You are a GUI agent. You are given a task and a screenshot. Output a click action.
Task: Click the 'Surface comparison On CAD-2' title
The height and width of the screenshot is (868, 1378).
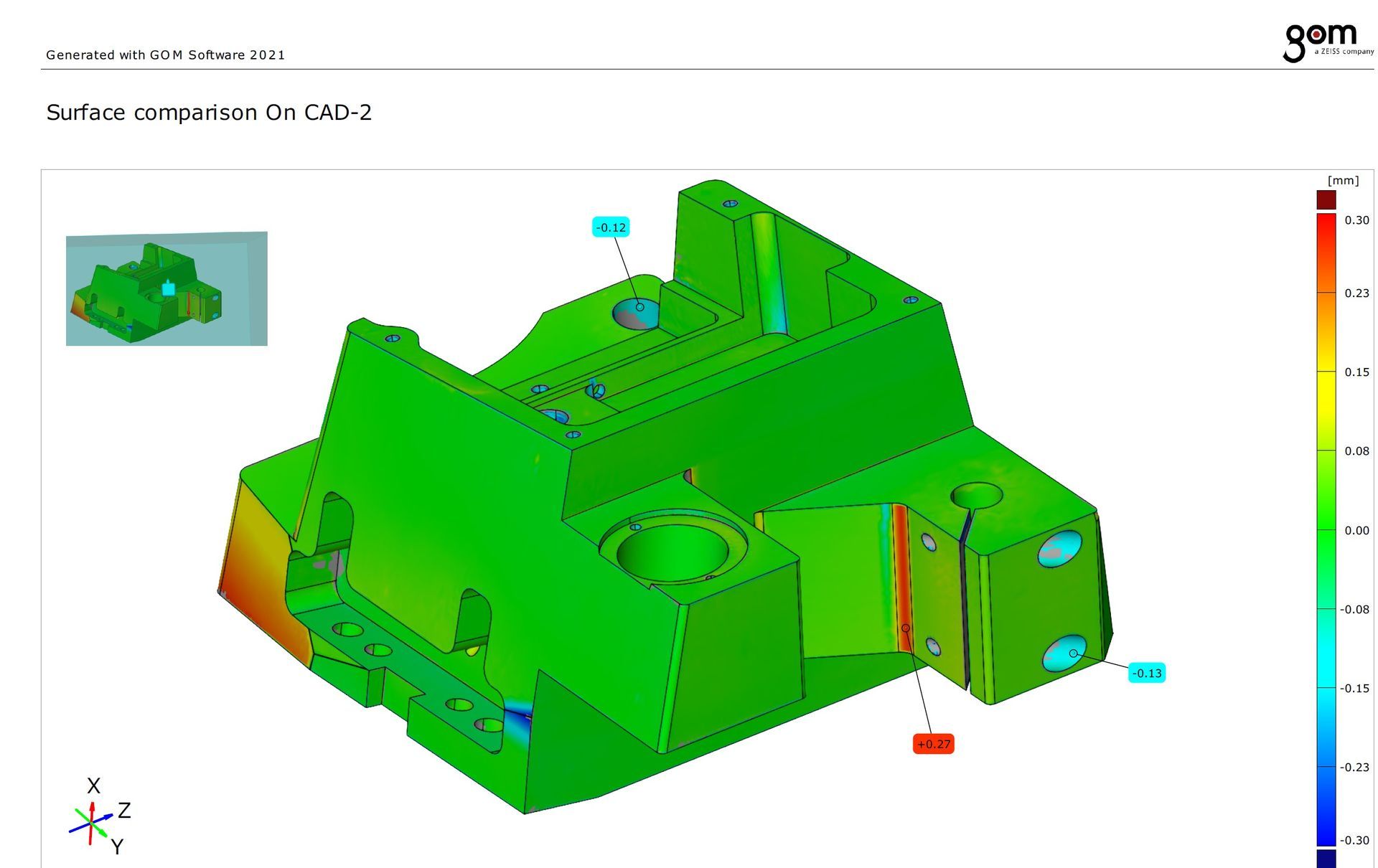209,113
